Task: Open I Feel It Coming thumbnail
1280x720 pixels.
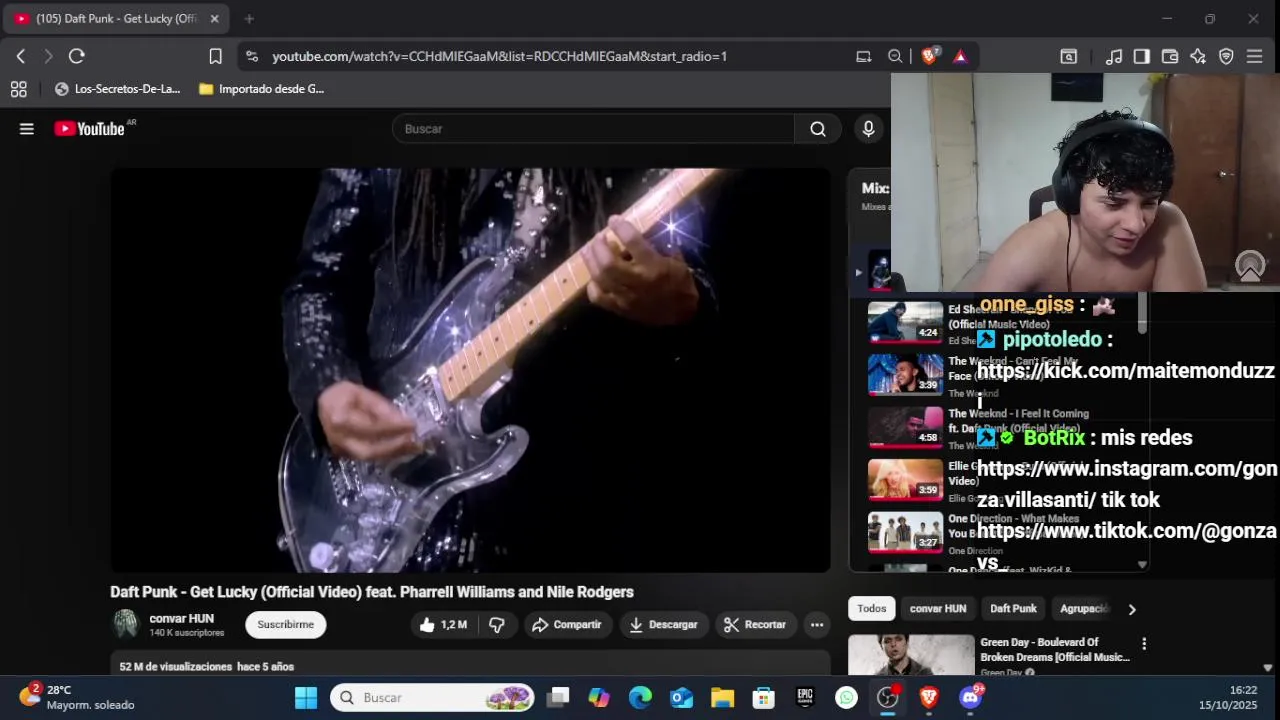Action: [x=905, y=427]
